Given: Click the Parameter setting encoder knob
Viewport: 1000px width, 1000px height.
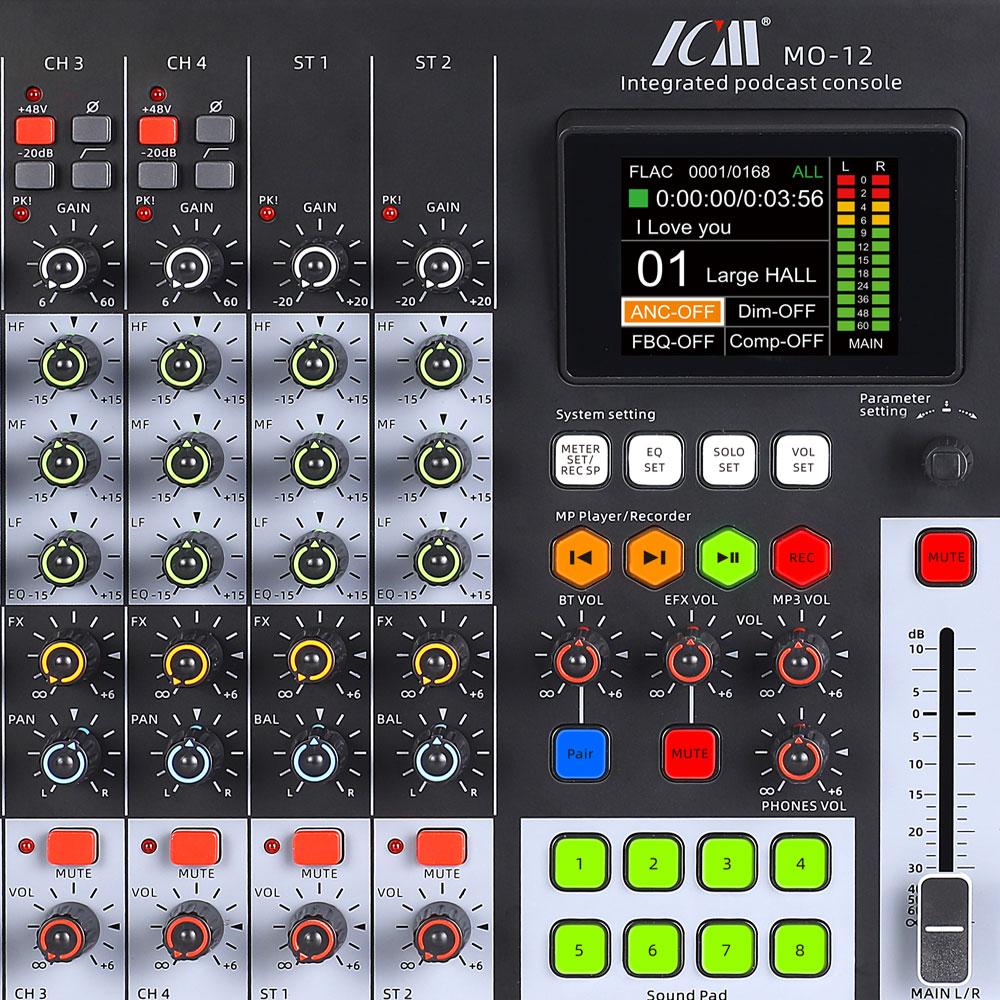Looking at the screenshot, I should coord(946,460).
